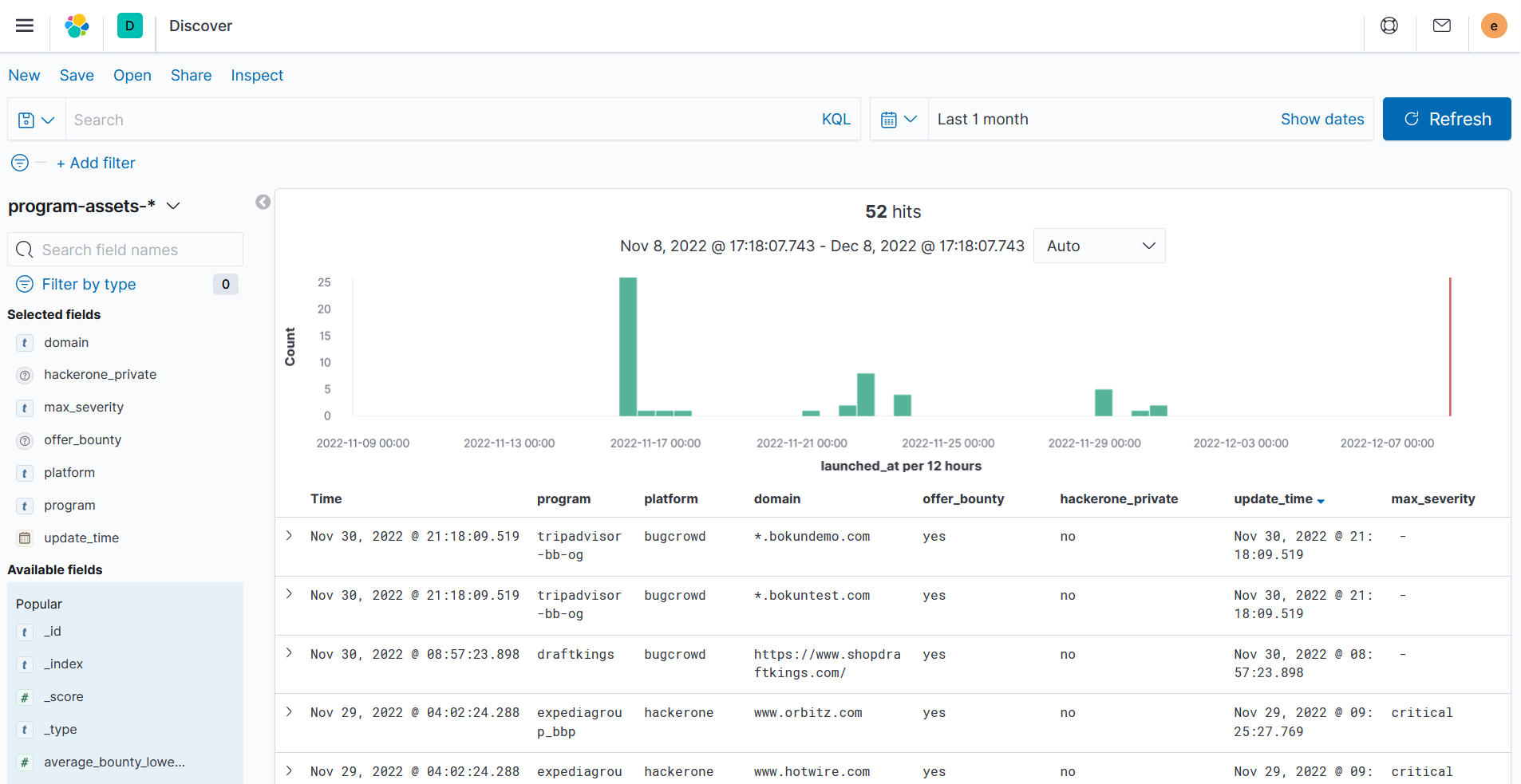Click the Filter by type funnel icon
The image size is (1521, 784).
[x=25, y=284]
